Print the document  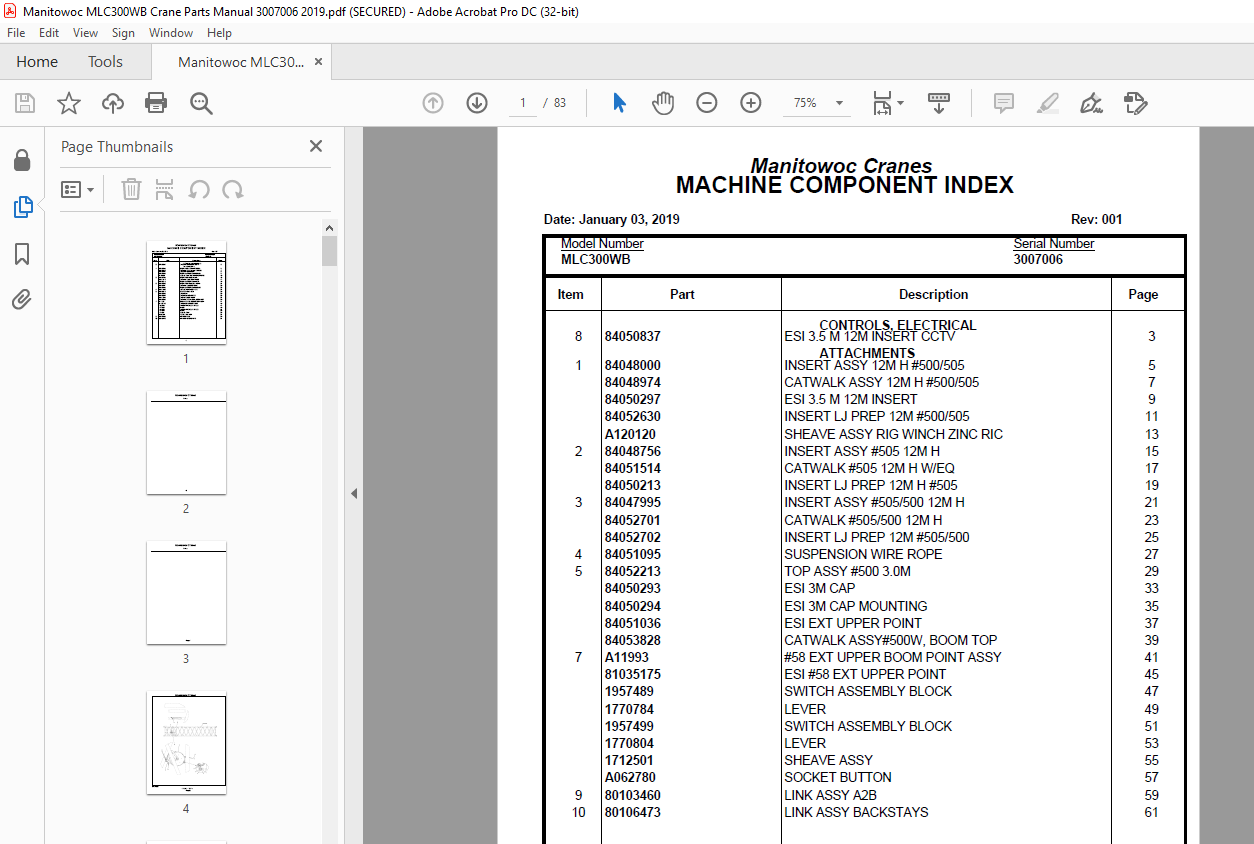(156, 103)
